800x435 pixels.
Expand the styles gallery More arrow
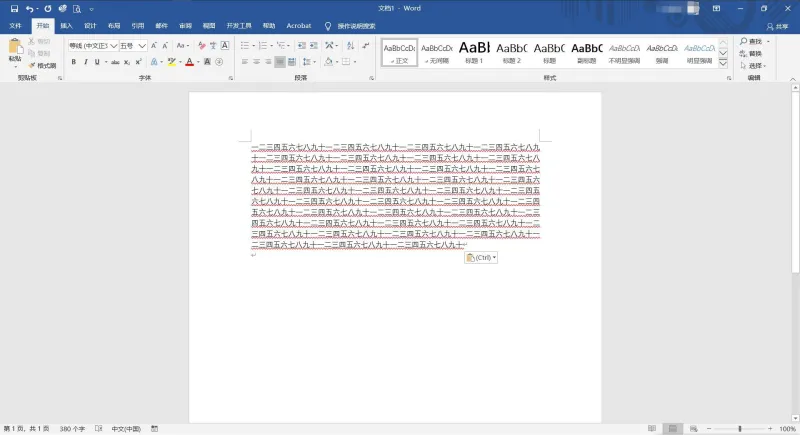(723, 64)
